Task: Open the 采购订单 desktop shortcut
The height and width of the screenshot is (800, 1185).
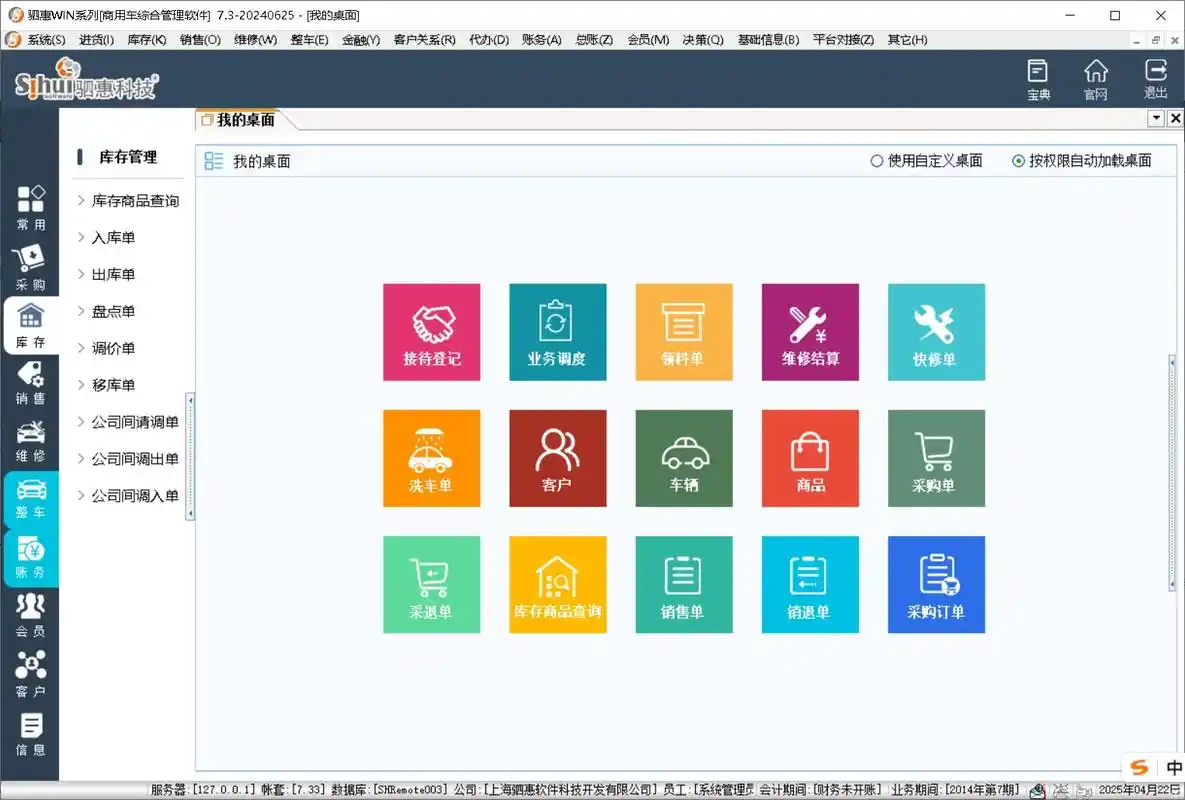Action: 936,584
